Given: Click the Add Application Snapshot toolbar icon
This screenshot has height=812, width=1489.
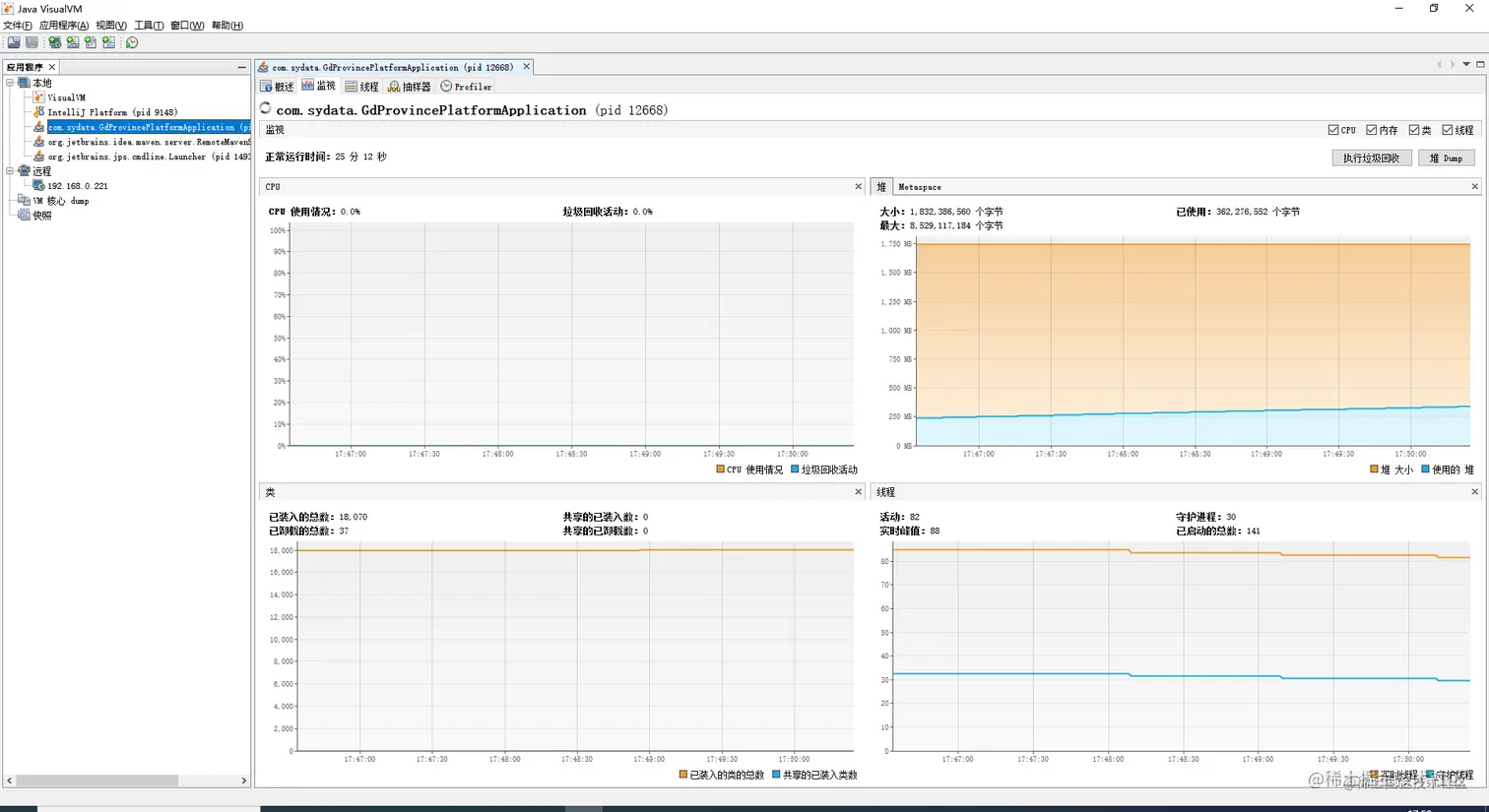Looking at the screenshot, I should tap(108, 42).
